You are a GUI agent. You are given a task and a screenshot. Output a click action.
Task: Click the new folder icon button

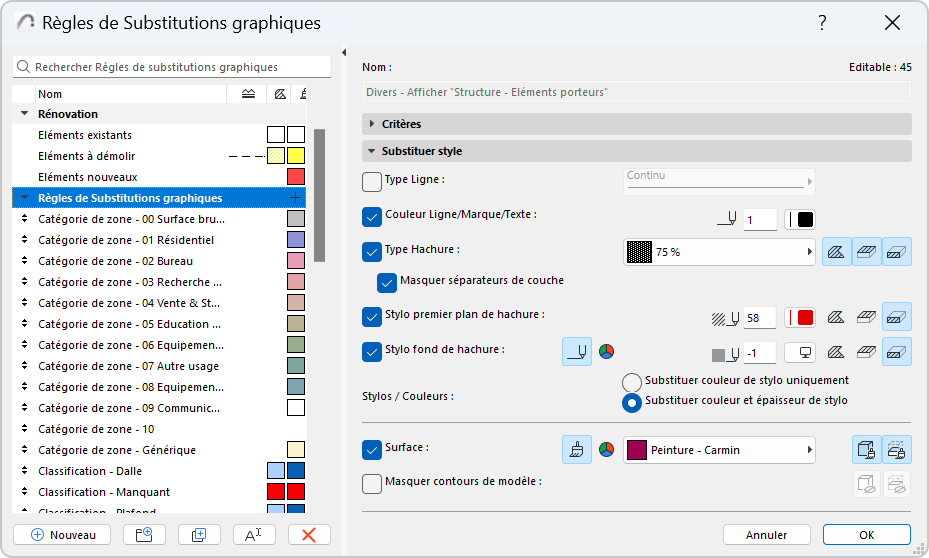coord(145,535)
